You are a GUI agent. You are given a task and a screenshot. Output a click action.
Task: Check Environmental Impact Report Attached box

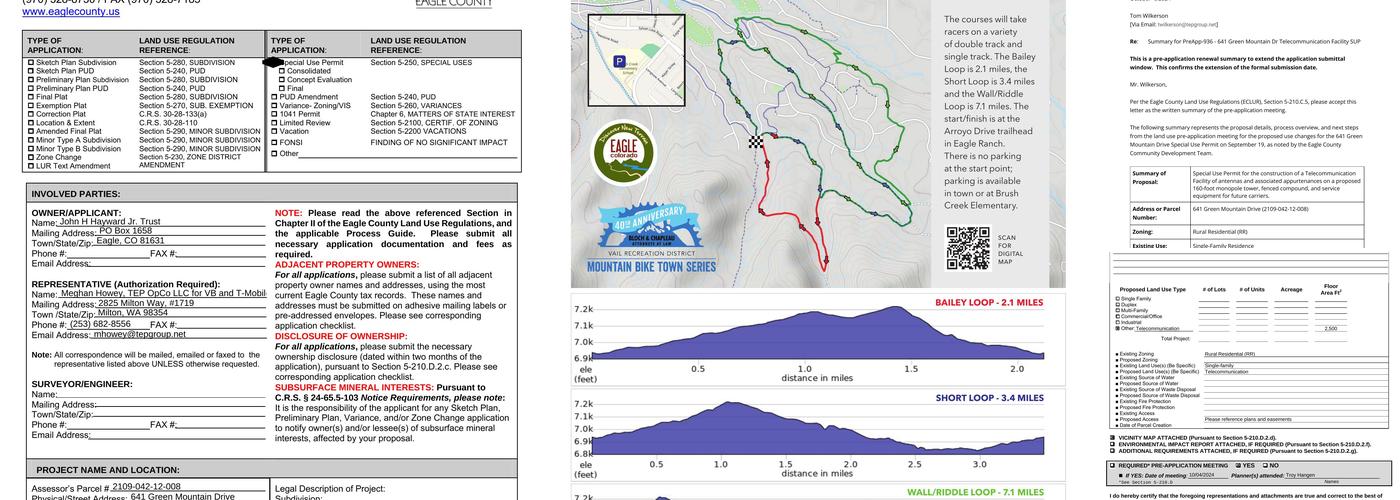1112,443
